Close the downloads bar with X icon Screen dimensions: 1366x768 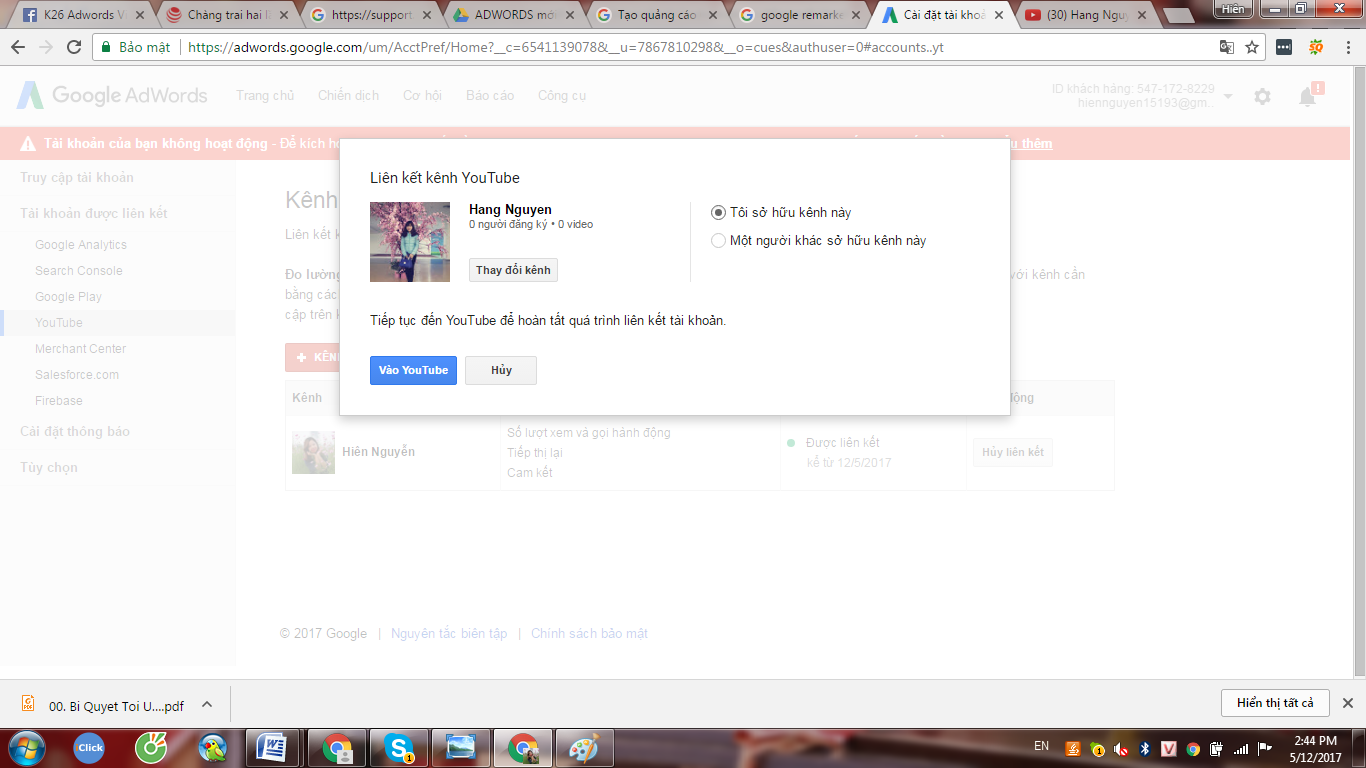pos(1347,703)
